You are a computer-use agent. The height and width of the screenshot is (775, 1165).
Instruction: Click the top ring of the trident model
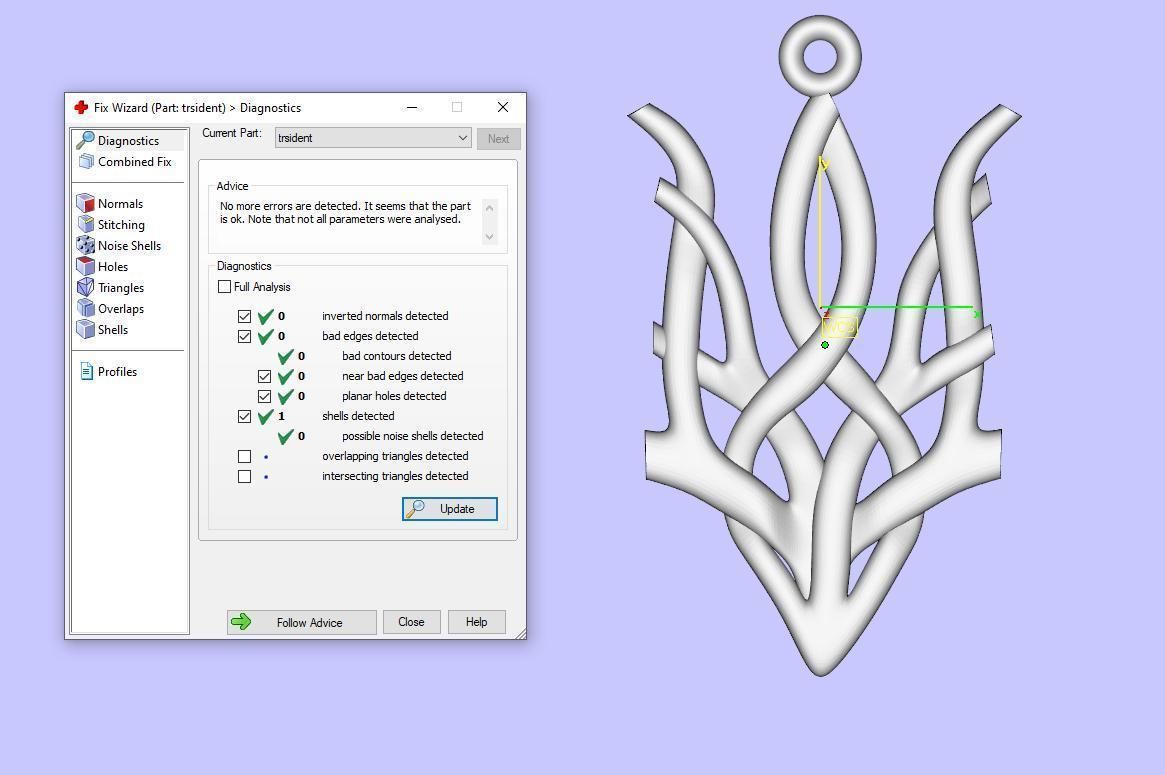(x=820, y=55)
